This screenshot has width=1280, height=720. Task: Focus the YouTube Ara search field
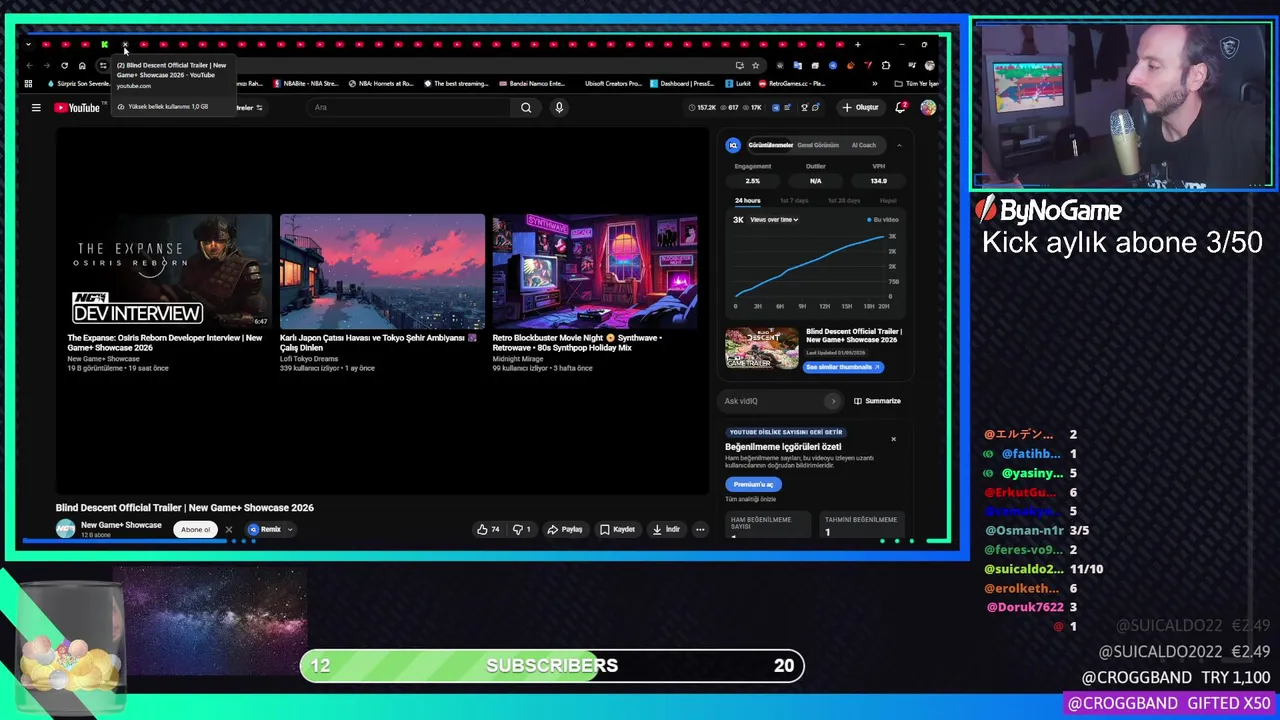[410, 108]
